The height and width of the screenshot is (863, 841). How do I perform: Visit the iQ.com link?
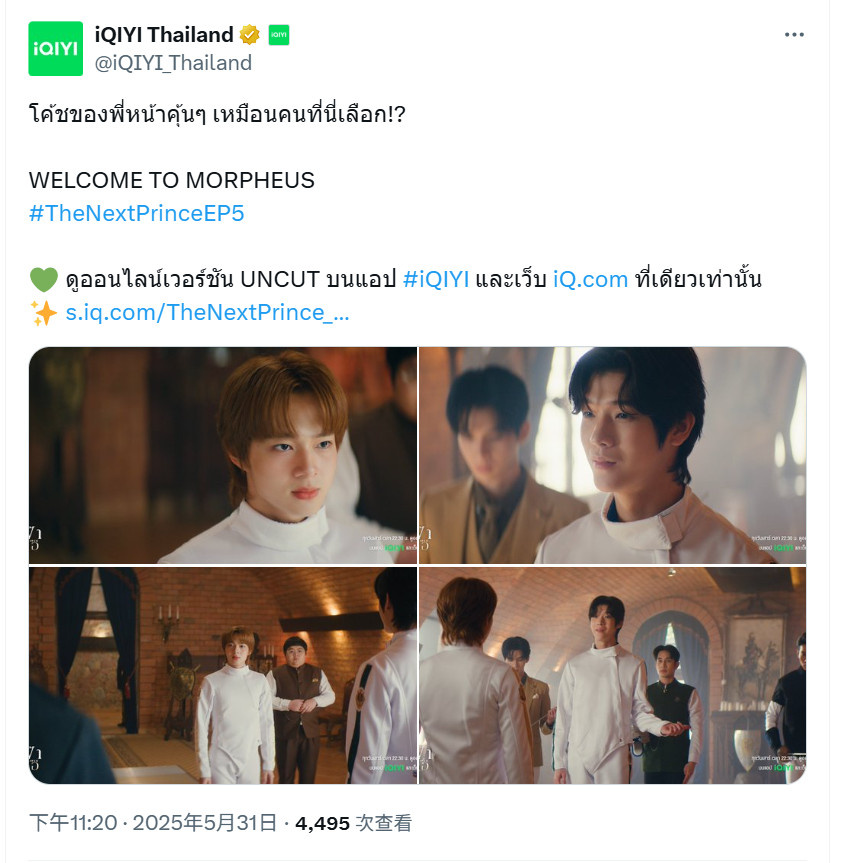pos(590,279)
